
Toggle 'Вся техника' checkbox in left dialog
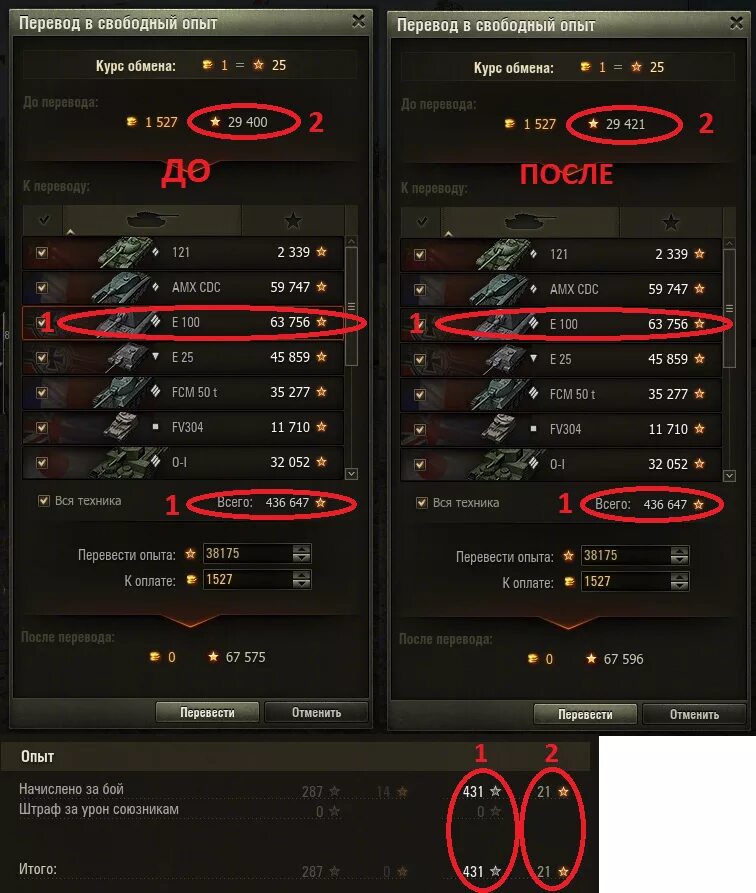(43, 501)
